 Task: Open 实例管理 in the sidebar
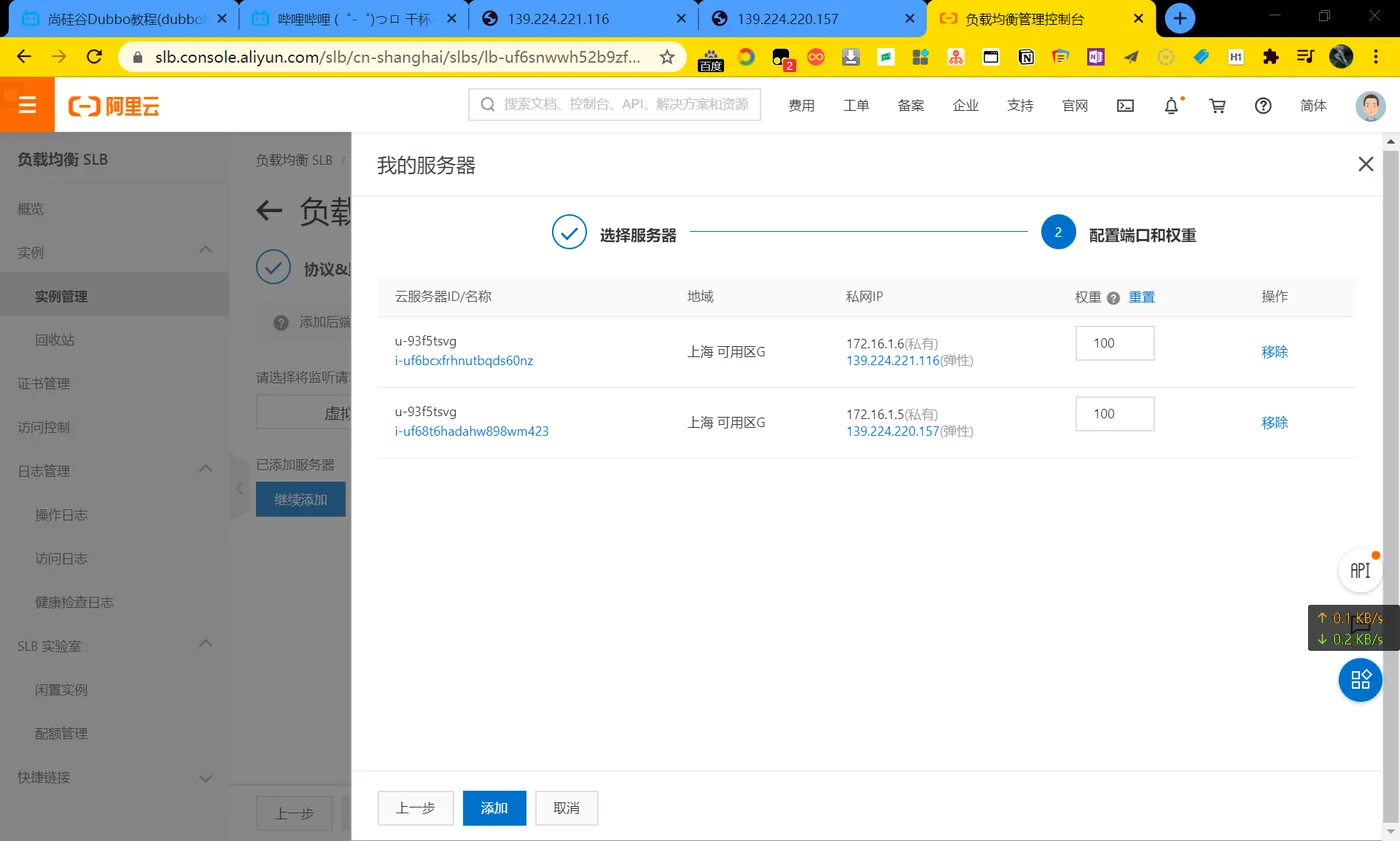(x=61, y=296)
